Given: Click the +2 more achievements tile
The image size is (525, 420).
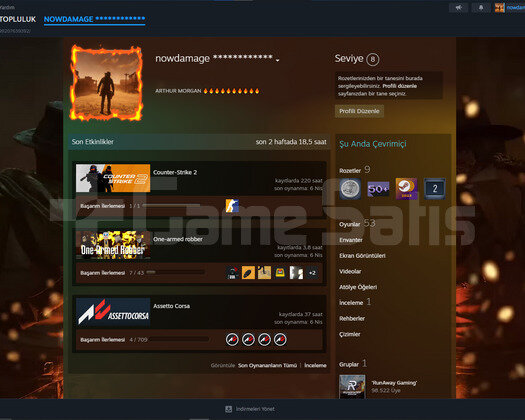Looking at the screenshot, I should (312, 273).
